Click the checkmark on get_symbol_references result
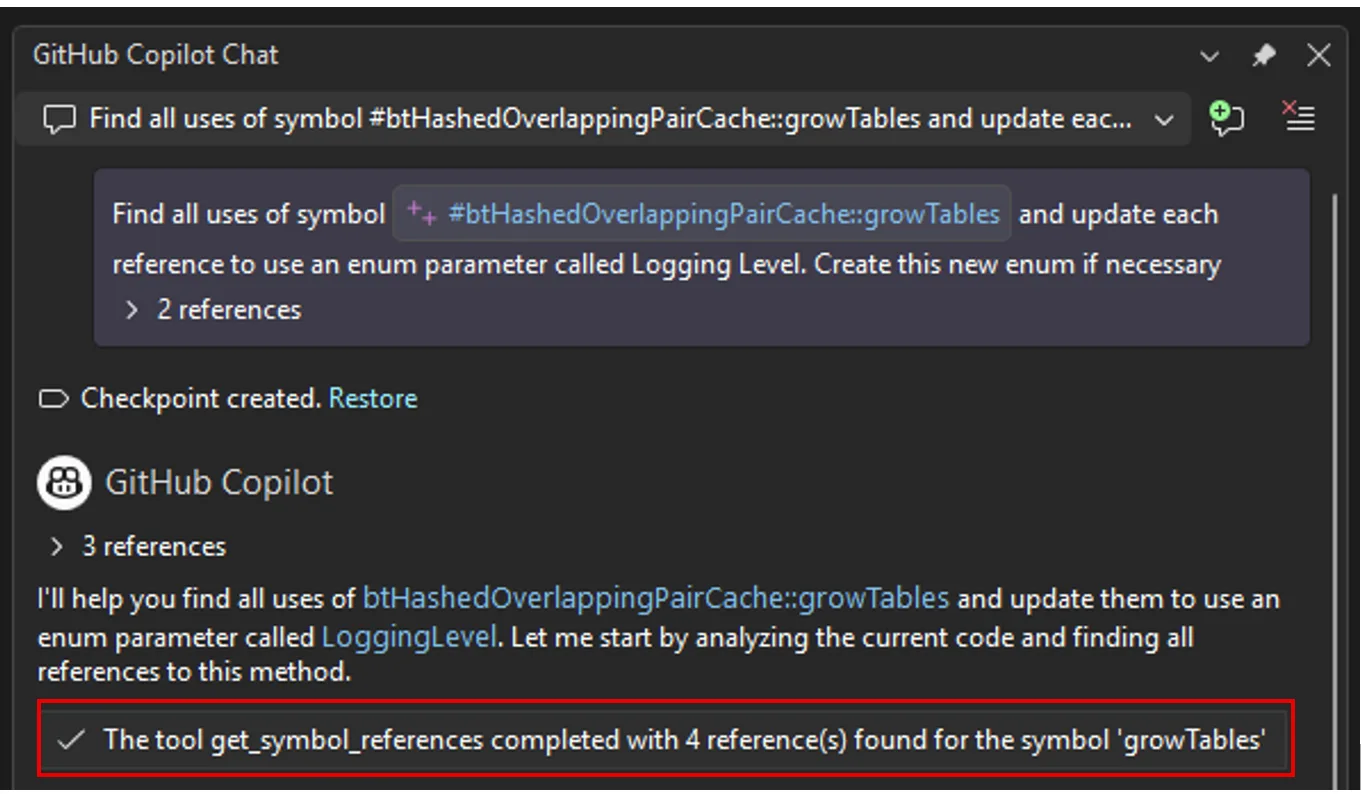 70,740
